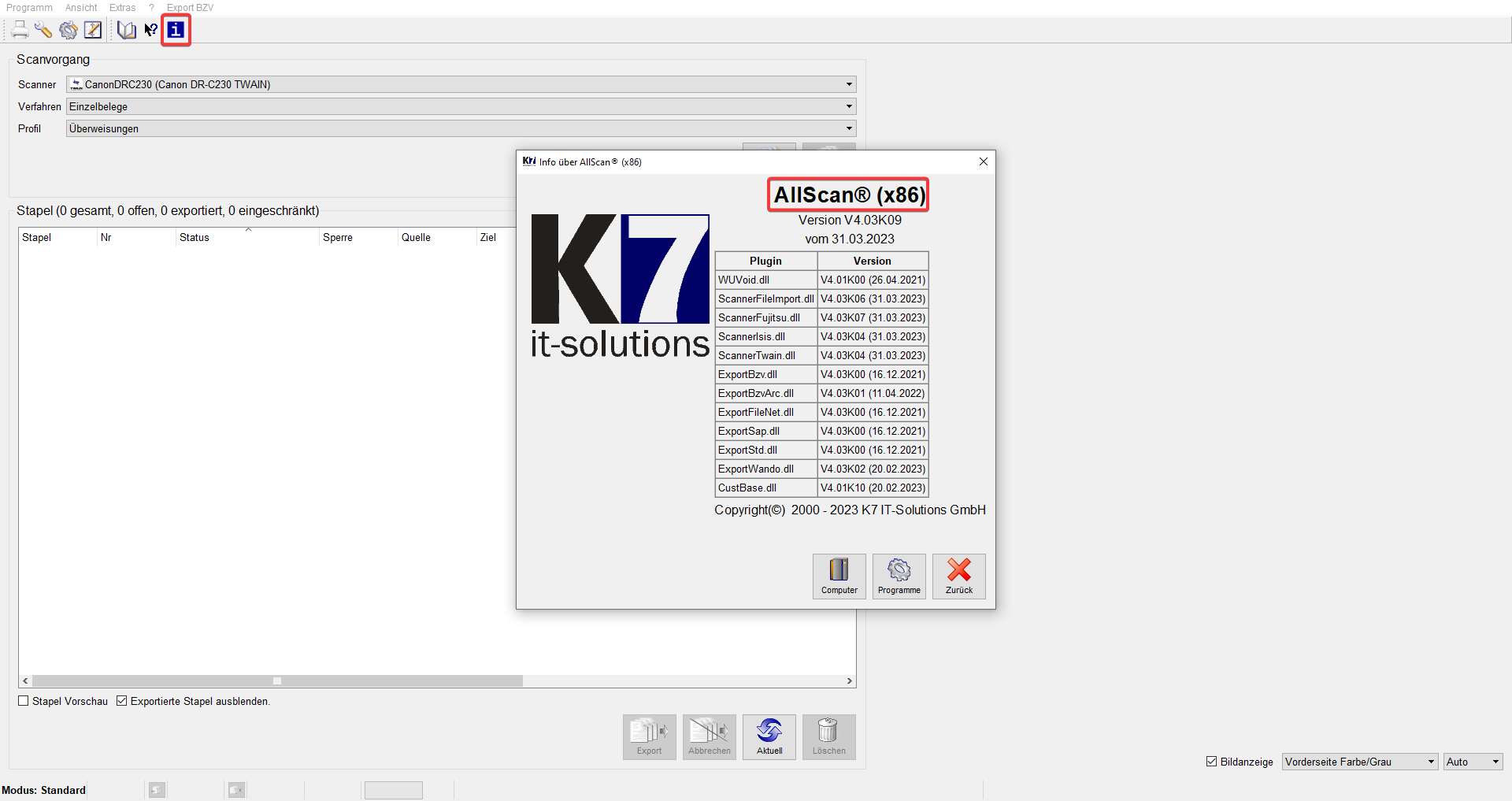Click the ScannerIsis.dll plugin cell

[x=766, y=336]
